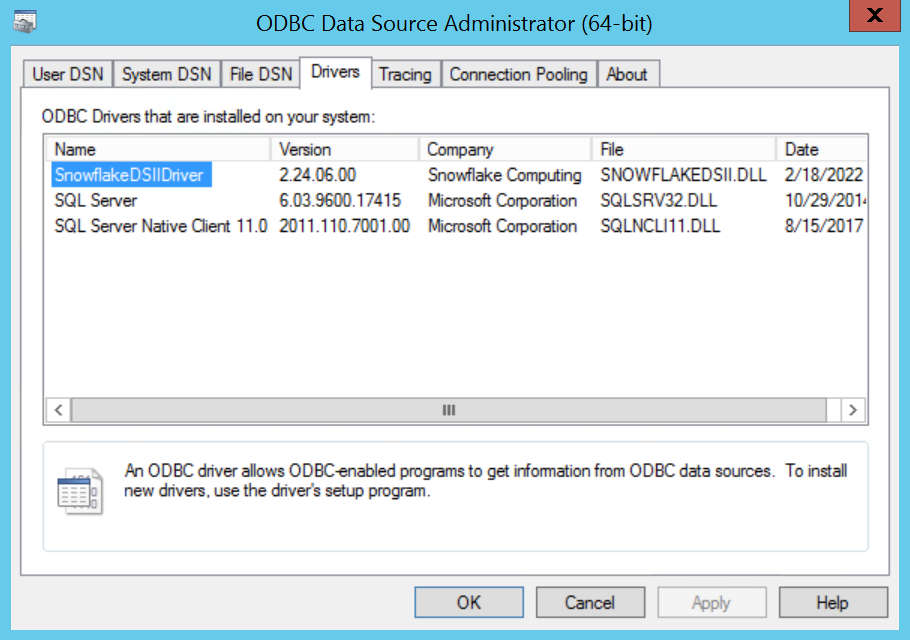Screen dimensions: 910x640
Task: Select the SnowflakeDSIIDriver row
Action: pyautogui.click(x=129, y=175)
